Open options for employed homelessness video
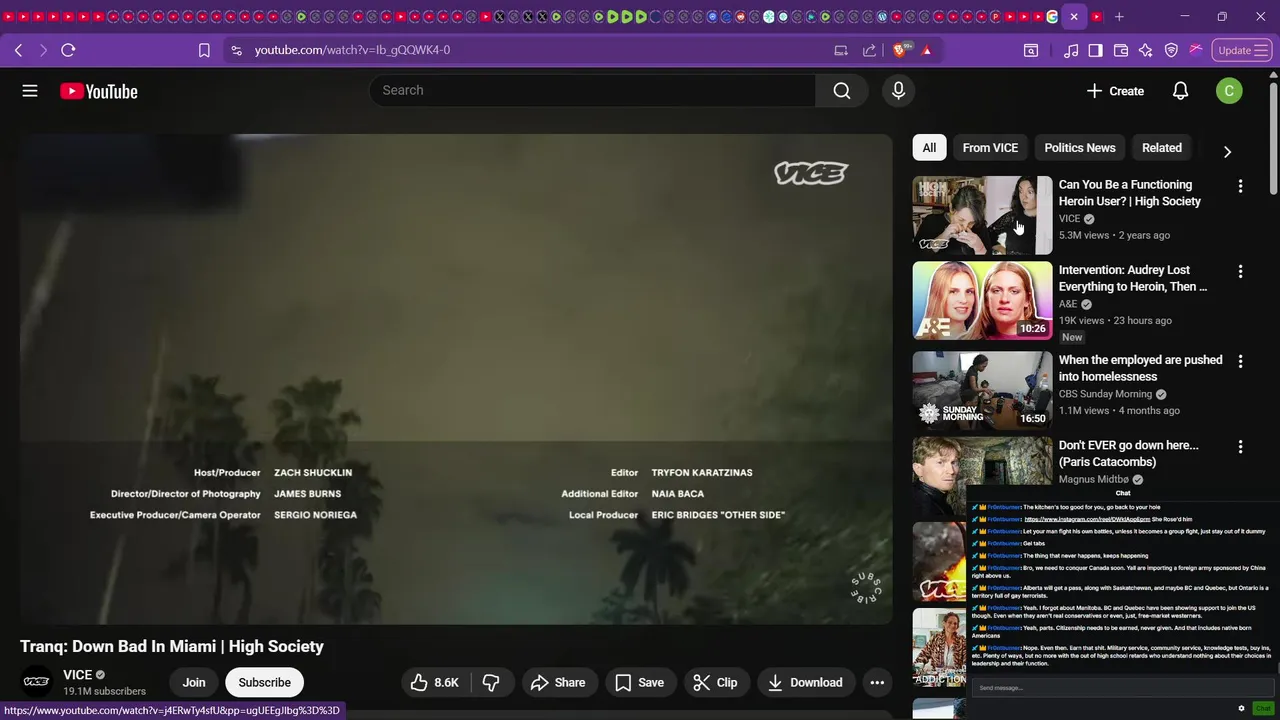The width and height of the screenshot is (1280, 720). 1240,361
